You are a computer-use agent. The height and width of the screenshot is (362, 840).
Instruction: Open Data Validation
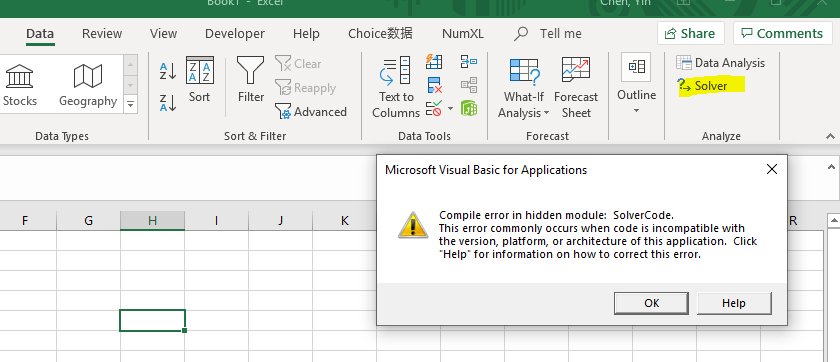(434, 109)
